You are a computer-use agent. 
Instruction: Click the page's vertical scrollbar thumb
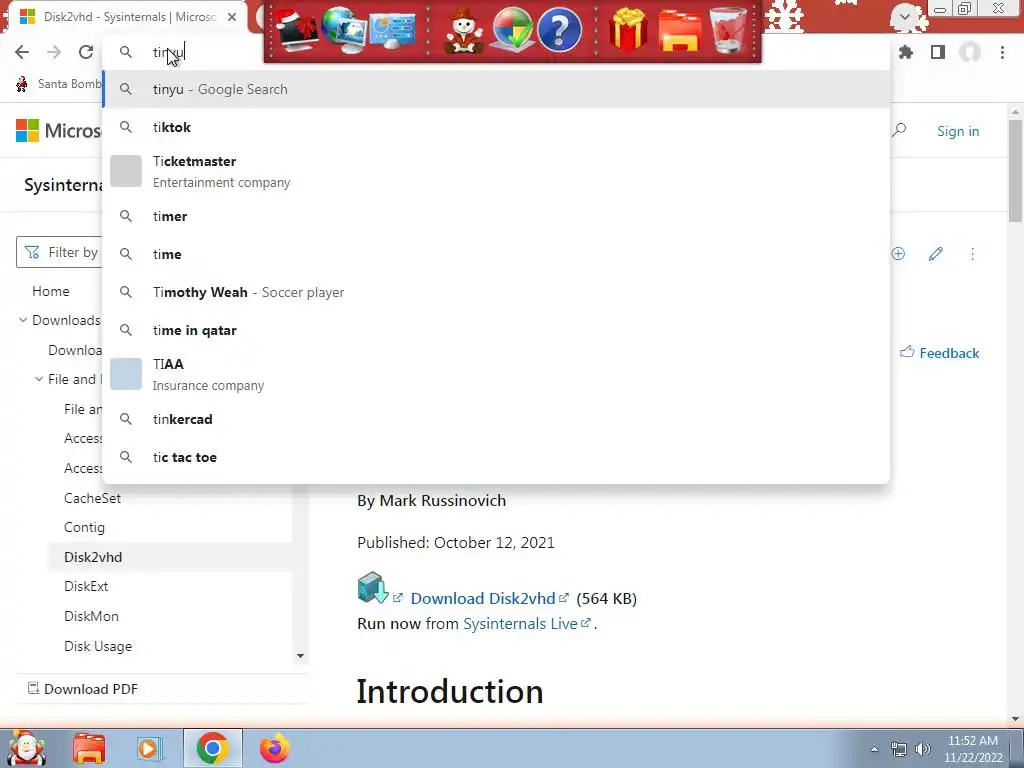coord(1016,171)
